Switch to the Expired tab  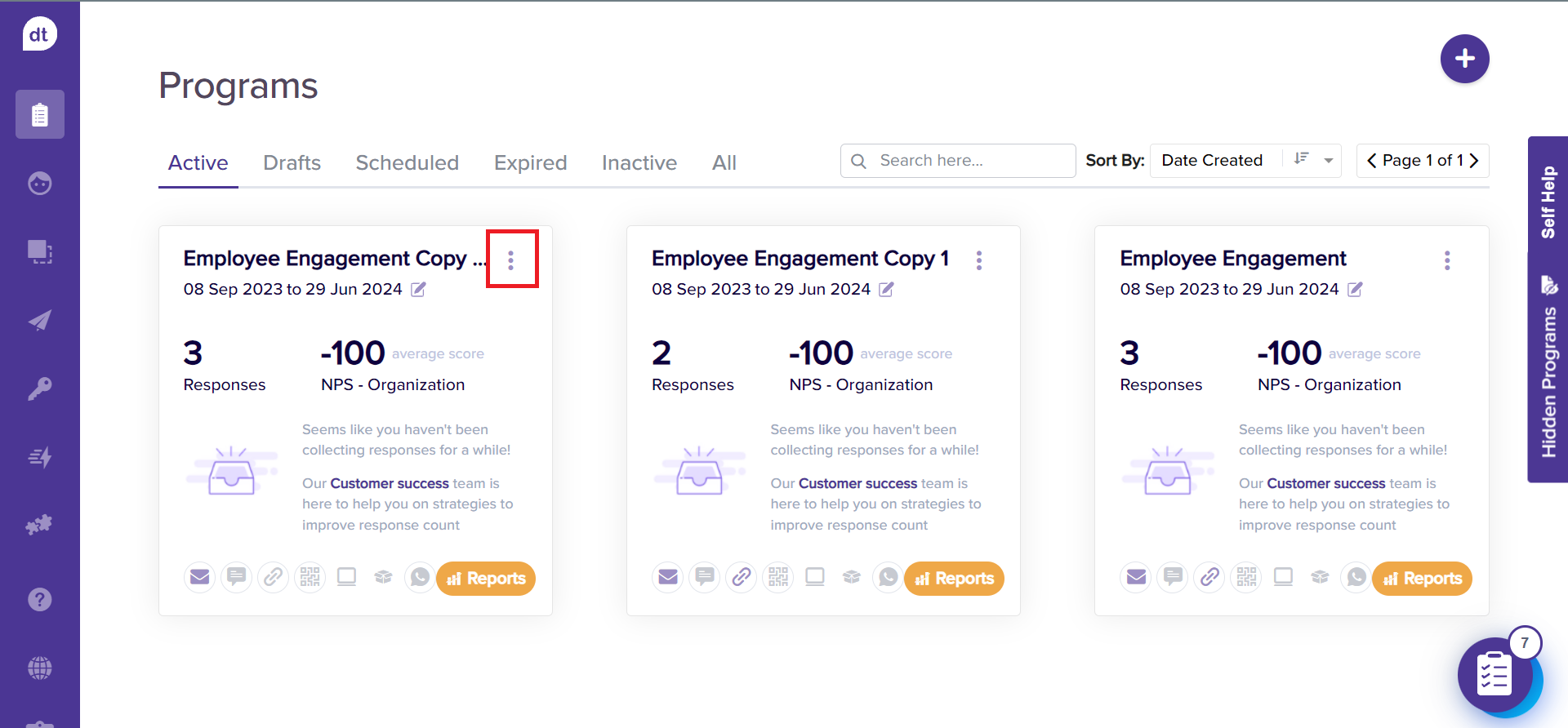(530, 163)
